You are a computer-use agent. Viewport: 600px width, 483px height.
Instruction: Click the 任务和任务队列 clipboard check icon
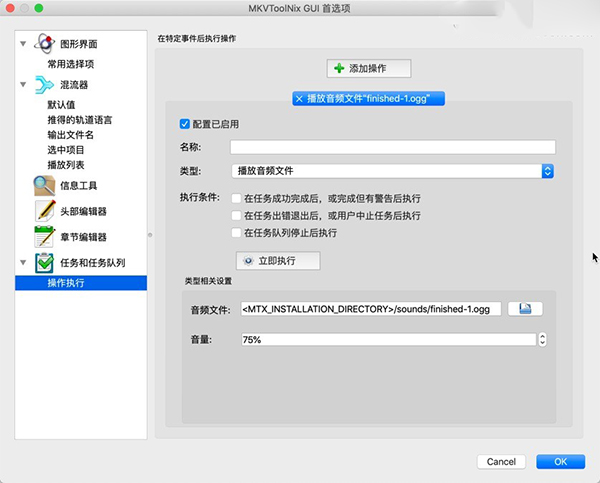click(44, 263)
